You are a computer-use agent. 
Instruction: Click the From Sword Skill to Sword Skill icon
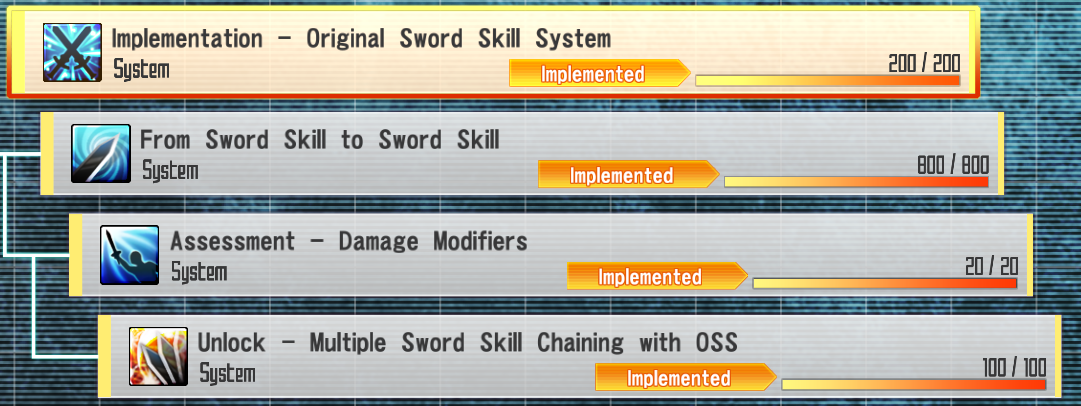[x=101, y=153]
